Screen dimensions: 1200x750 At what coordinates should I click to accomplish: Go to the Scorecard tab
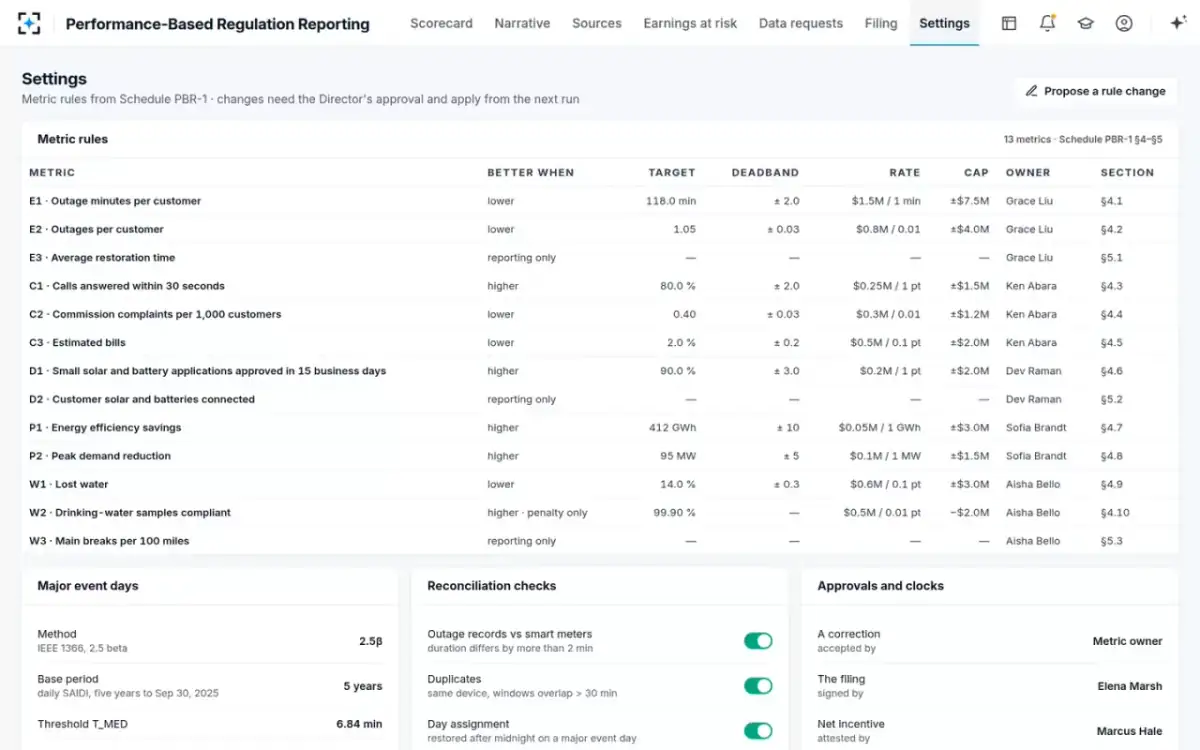tap(441, 23)
